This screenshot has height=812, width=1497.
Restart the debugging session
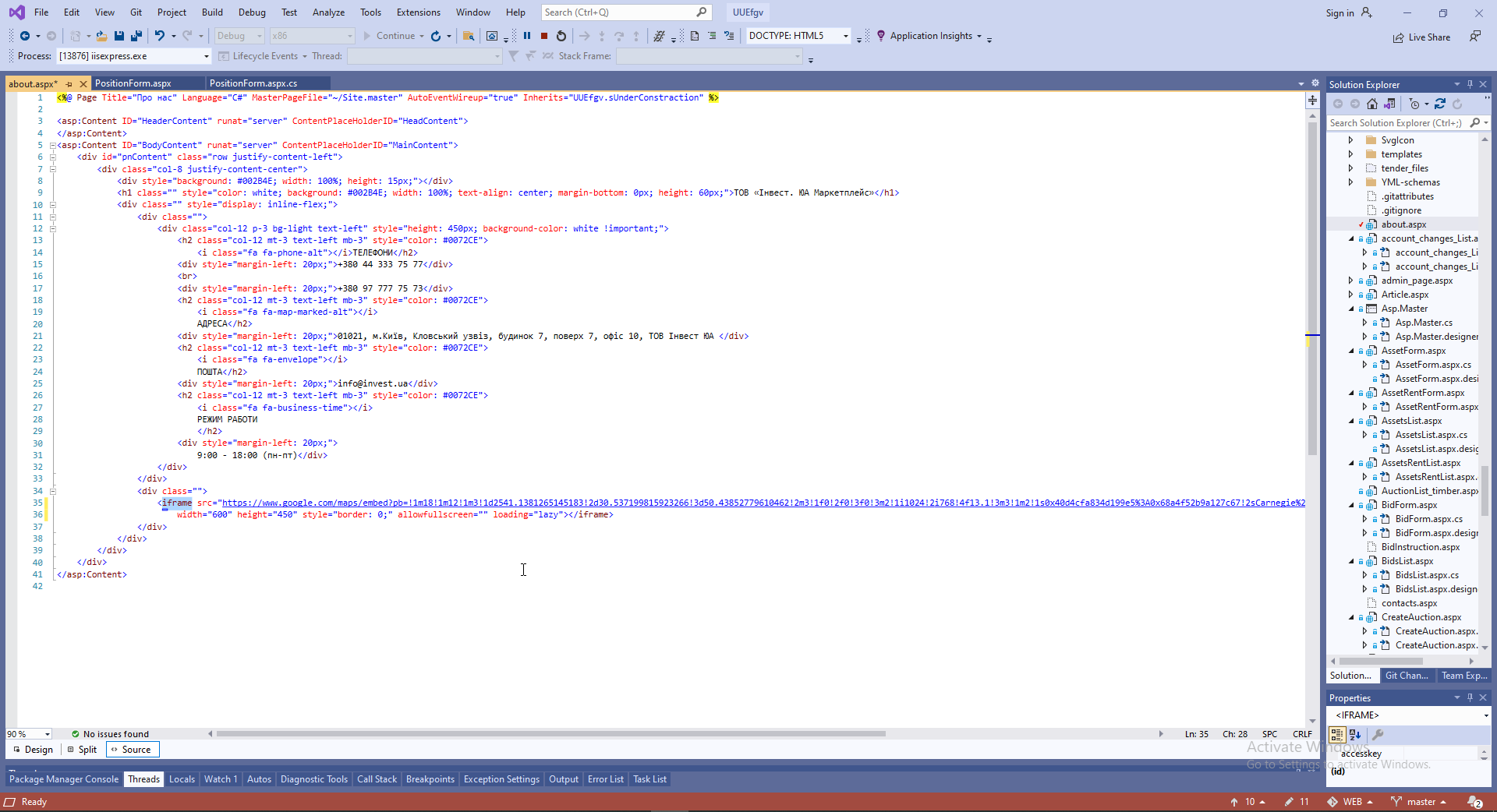pos(561,36)
